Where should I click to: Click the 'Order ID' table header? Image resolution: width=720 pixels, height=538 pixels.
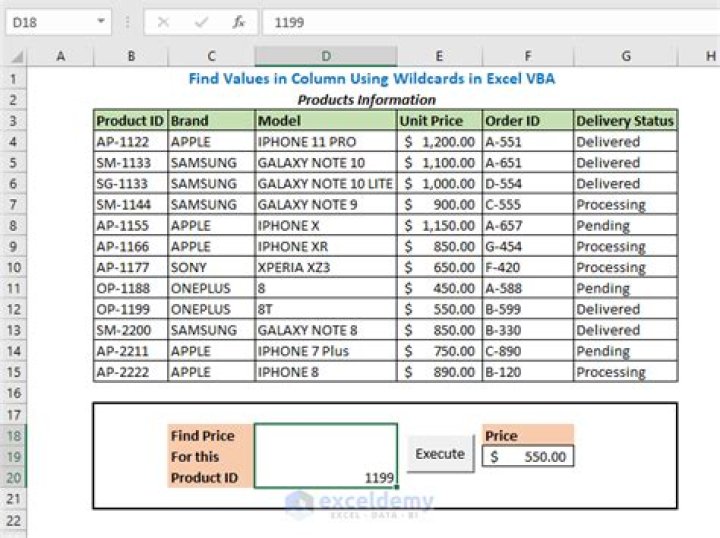tap(528, 121)
